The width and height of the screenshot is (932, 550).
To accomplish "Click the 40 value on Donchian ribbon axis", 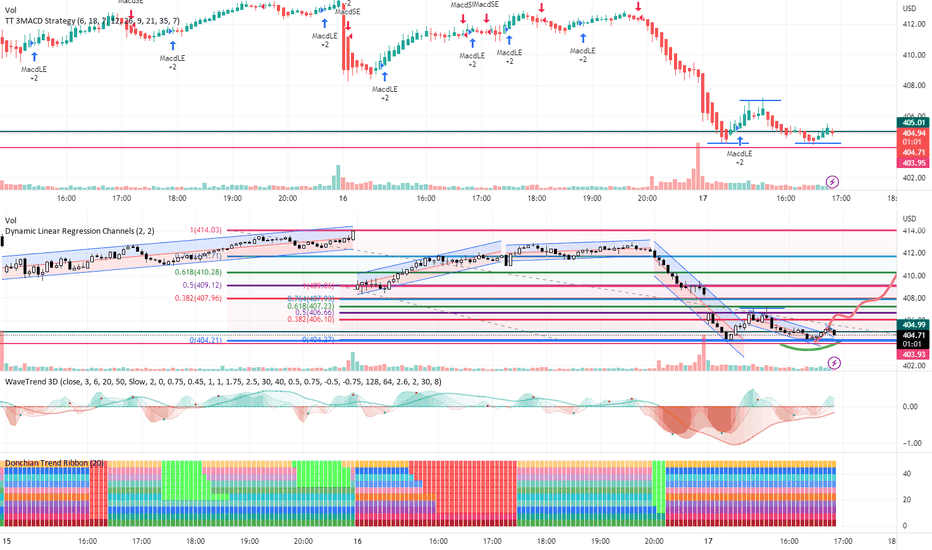I will (x=906, y=474).
